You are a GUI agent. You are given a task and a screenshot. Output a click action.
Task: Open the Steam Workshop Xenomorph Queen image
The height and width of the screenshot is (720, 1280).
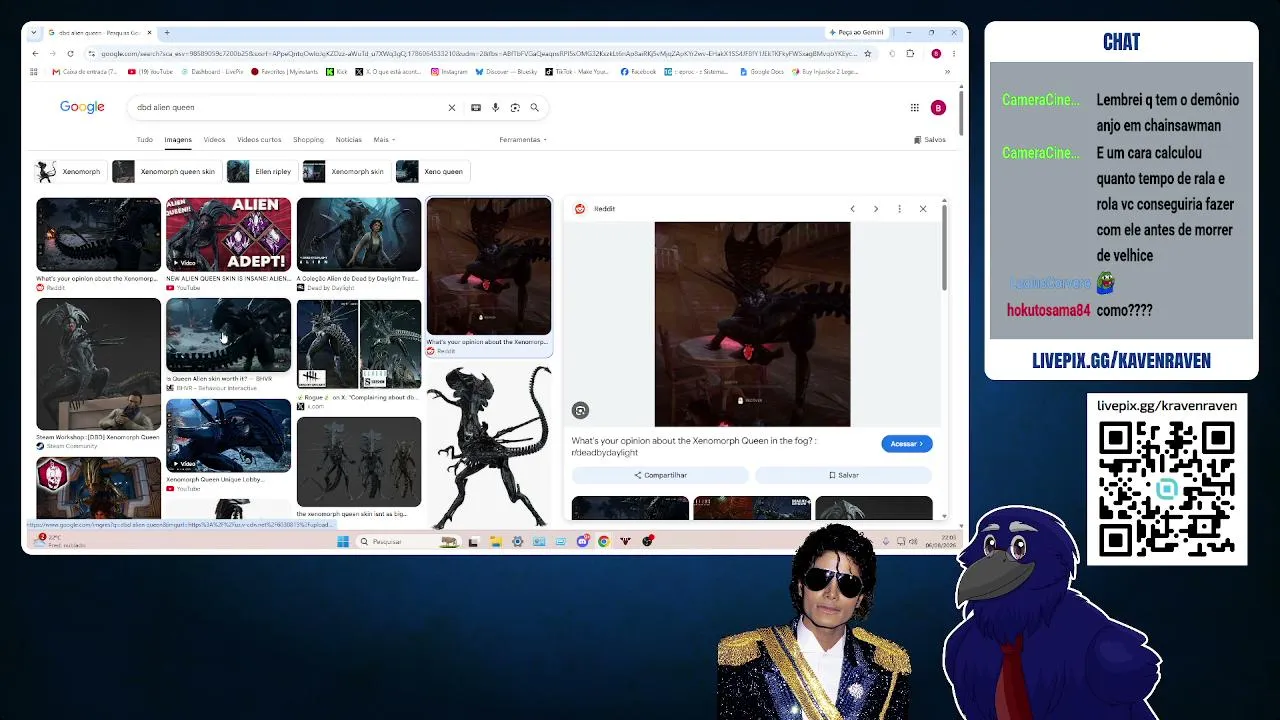(98, 364)
